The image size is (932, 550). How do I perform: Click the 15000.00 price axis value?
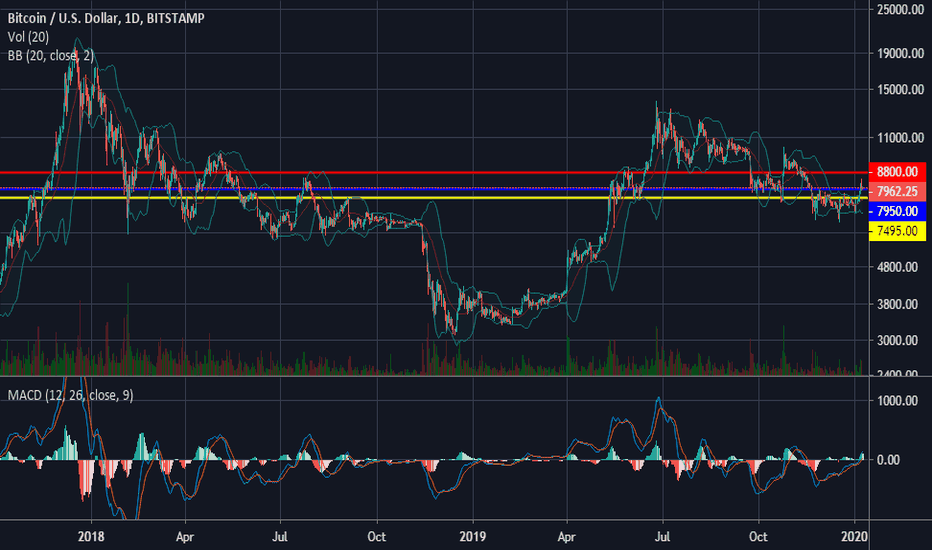[900, 90]
